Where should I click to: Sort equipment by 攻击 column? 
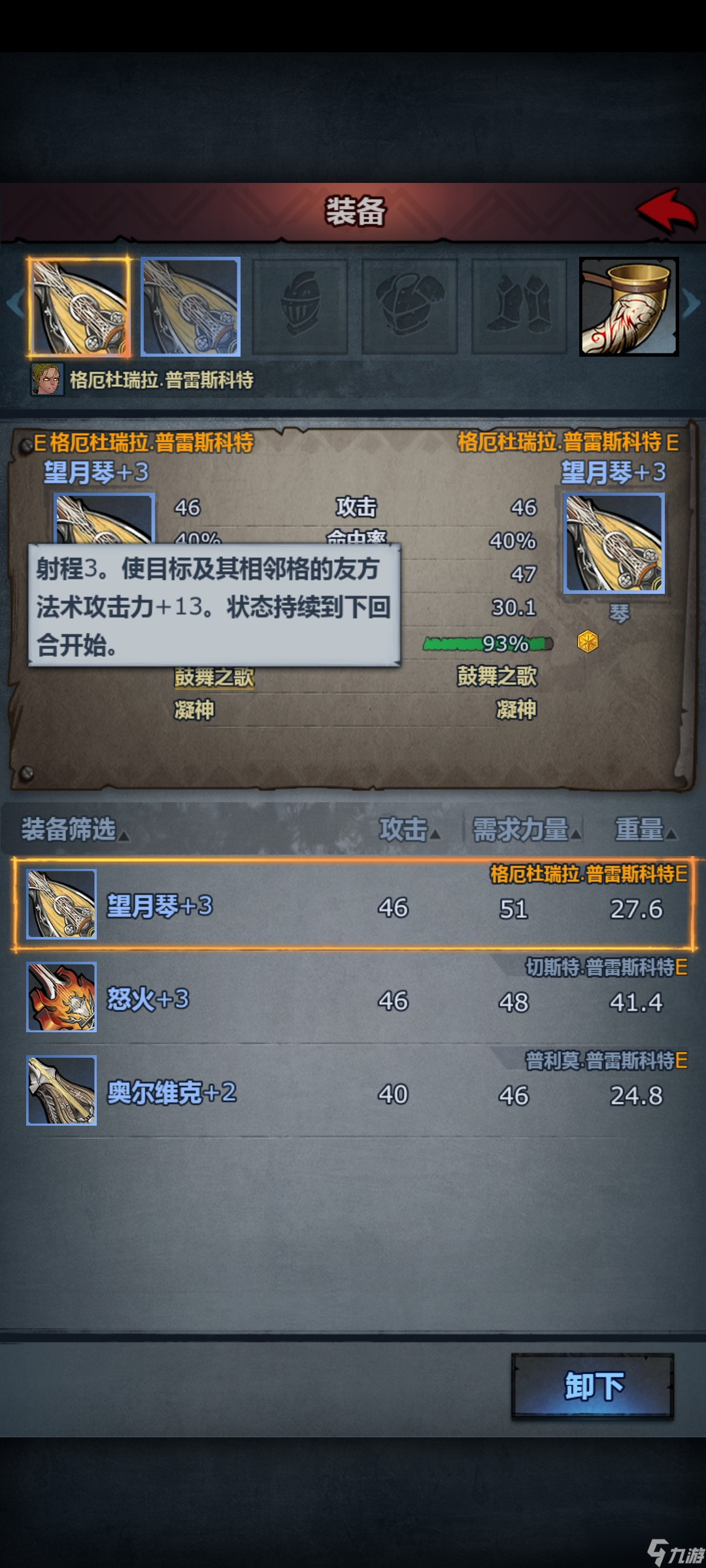click(410, 830)
